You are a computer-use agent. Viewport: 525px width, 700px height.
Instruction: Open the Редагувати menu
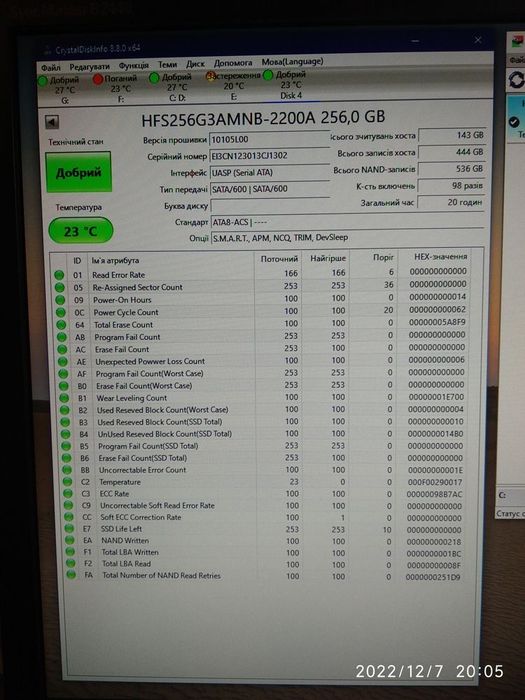pos(89,67)
